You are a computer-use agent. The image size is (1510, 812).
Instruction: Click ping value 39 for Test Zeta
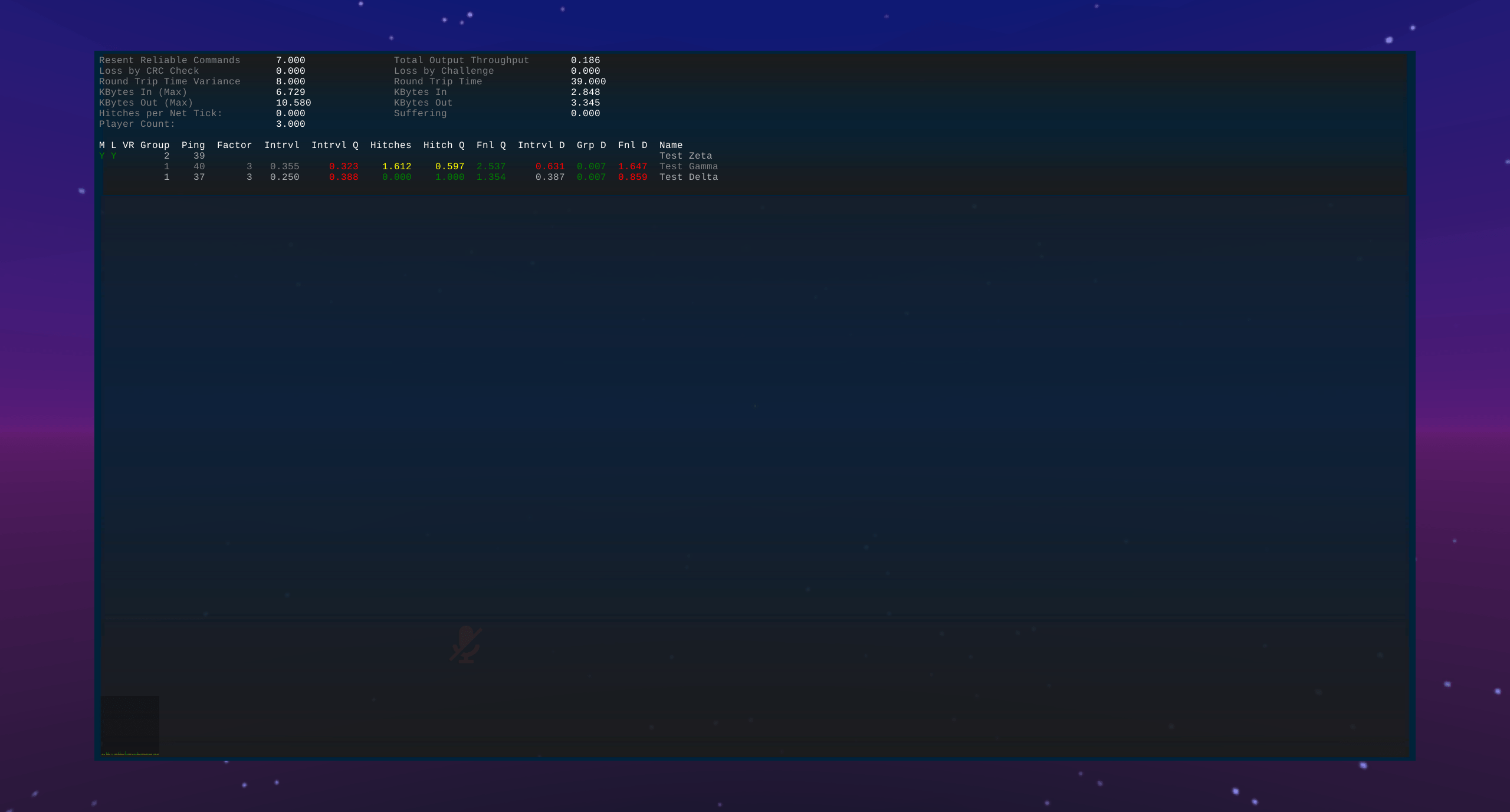(x=199, y=156)
